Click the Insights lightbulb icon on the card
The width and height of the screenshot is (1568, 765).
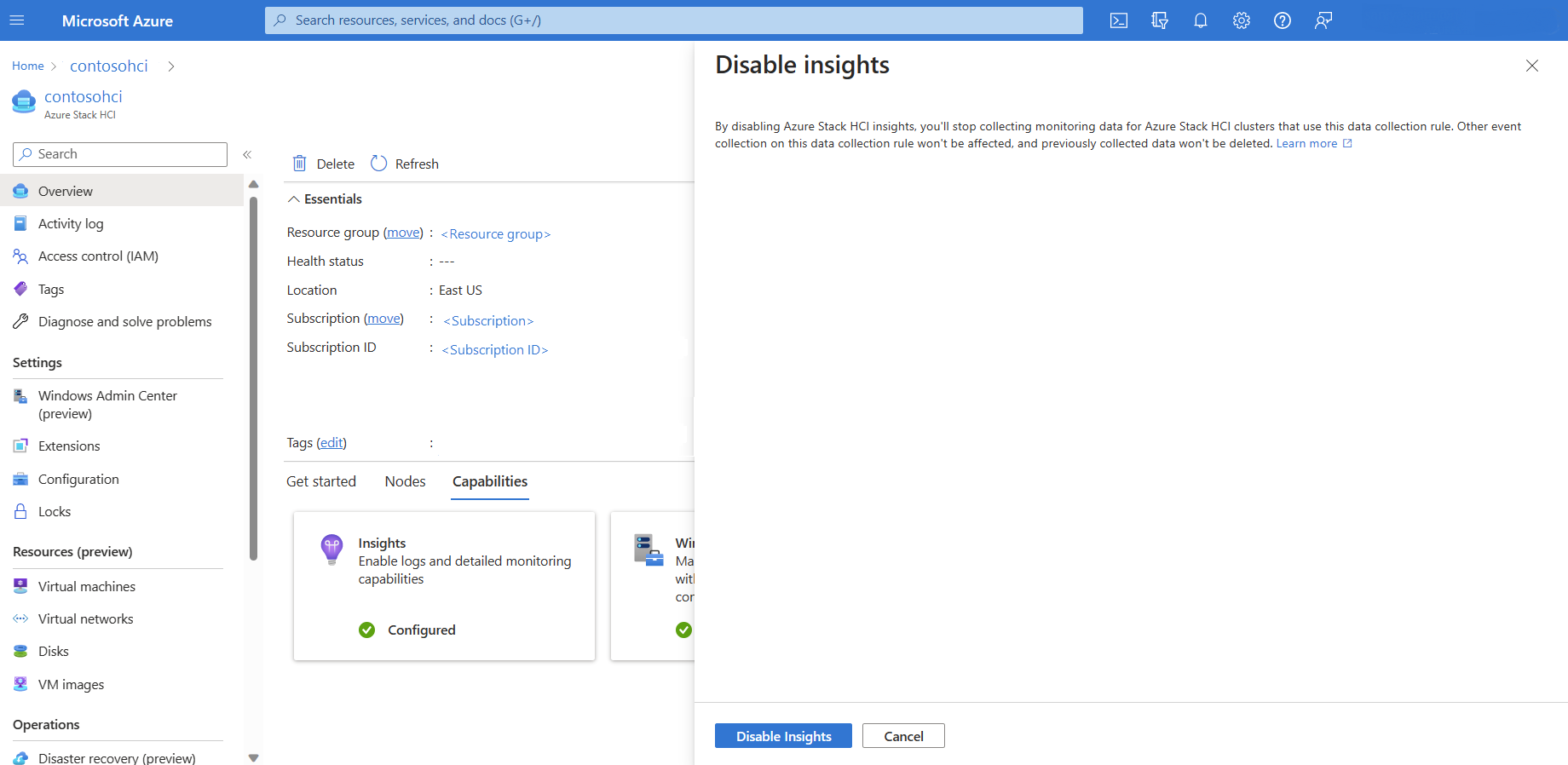tap(331, 549)
